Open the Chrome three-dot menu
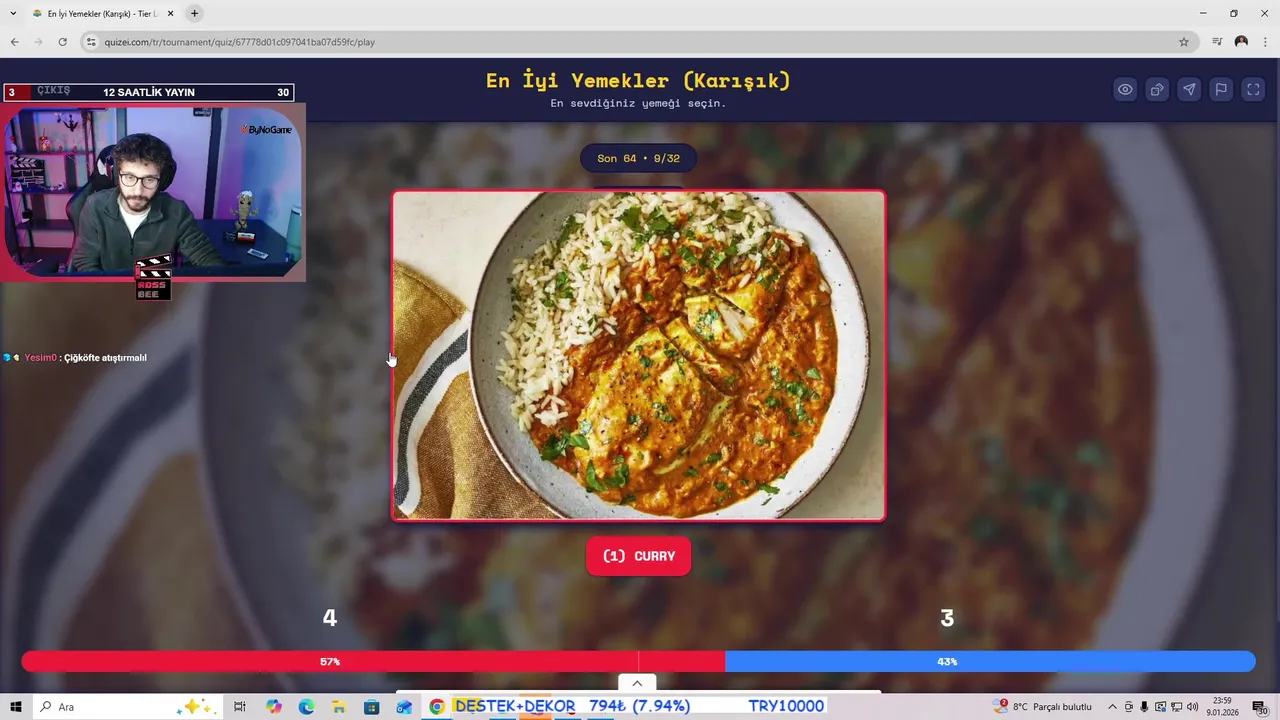 [1265, 42]
